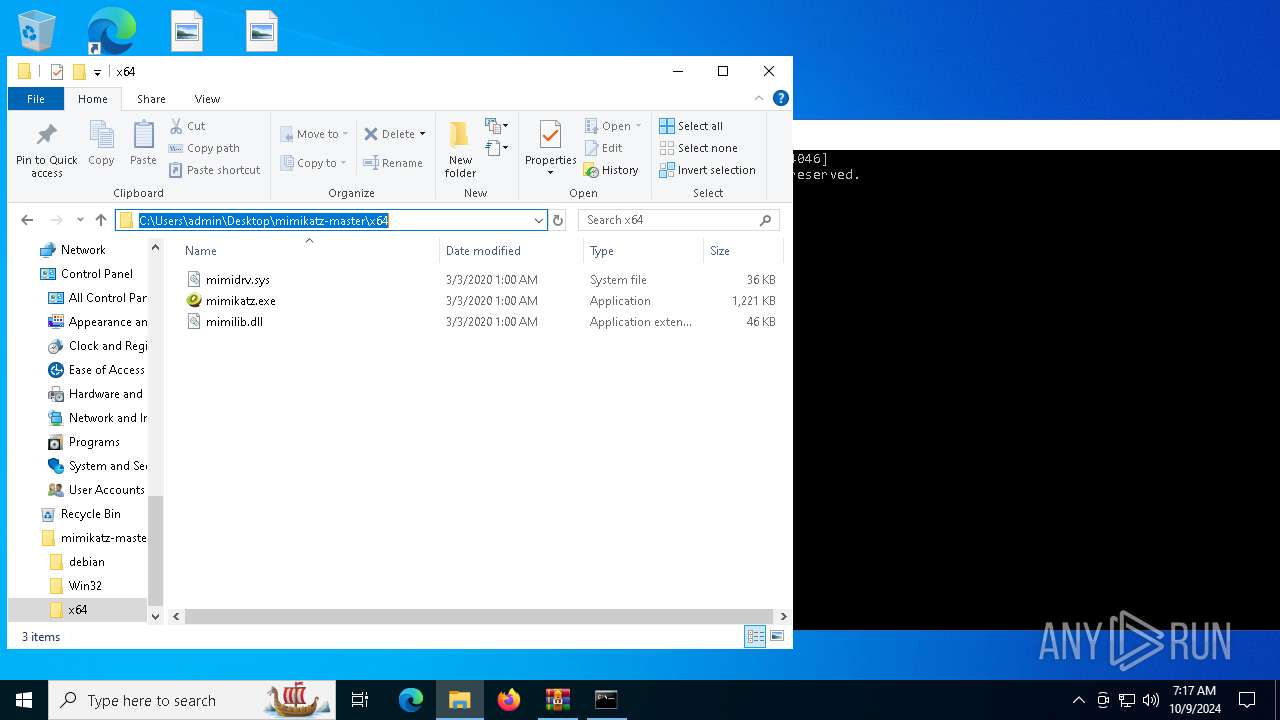Select the mimidrv.sys file
1280x720 pixels.
coord(237,280)
